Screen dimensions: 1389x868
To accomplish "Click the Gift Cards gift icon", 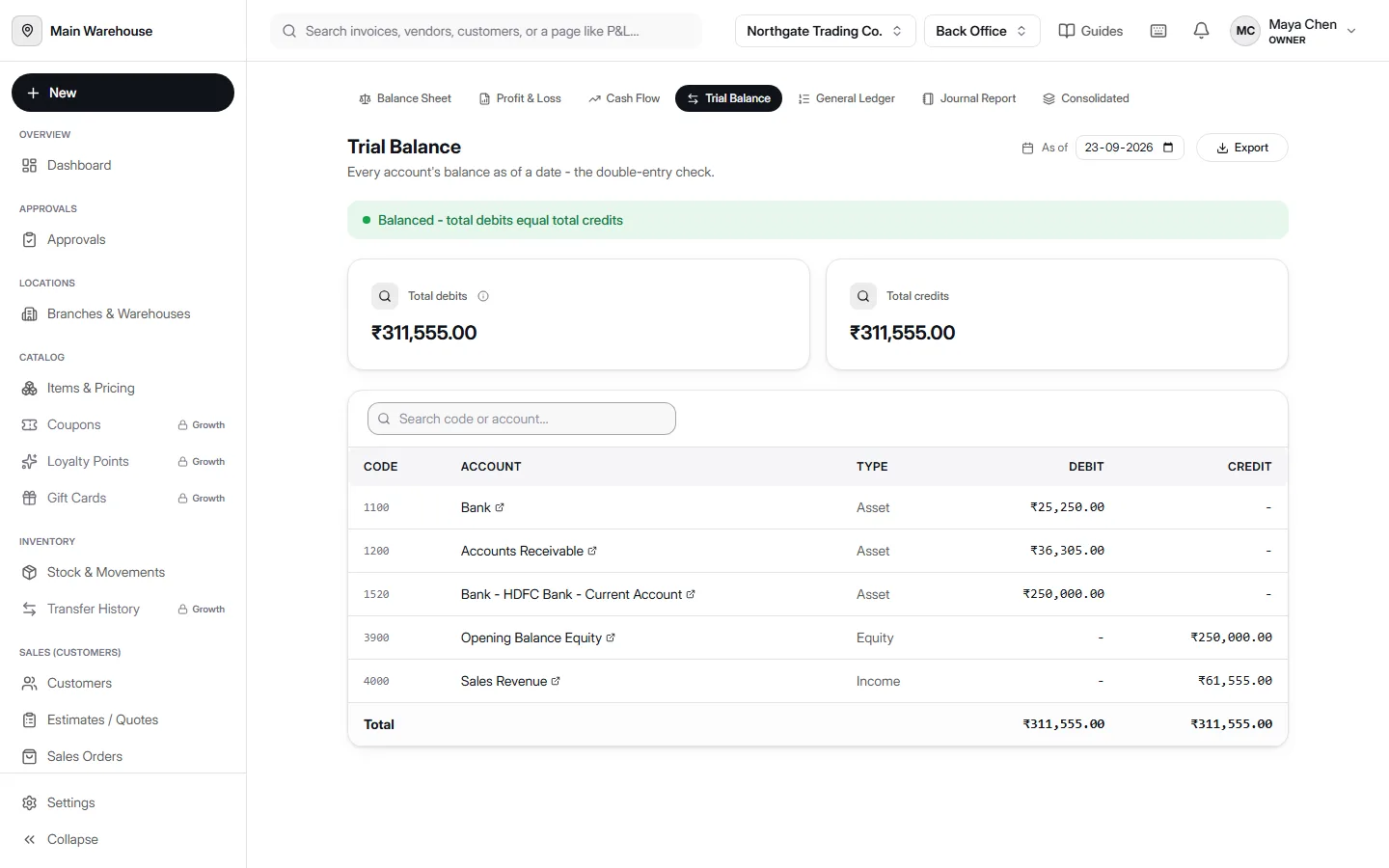I will coord(30,498).
